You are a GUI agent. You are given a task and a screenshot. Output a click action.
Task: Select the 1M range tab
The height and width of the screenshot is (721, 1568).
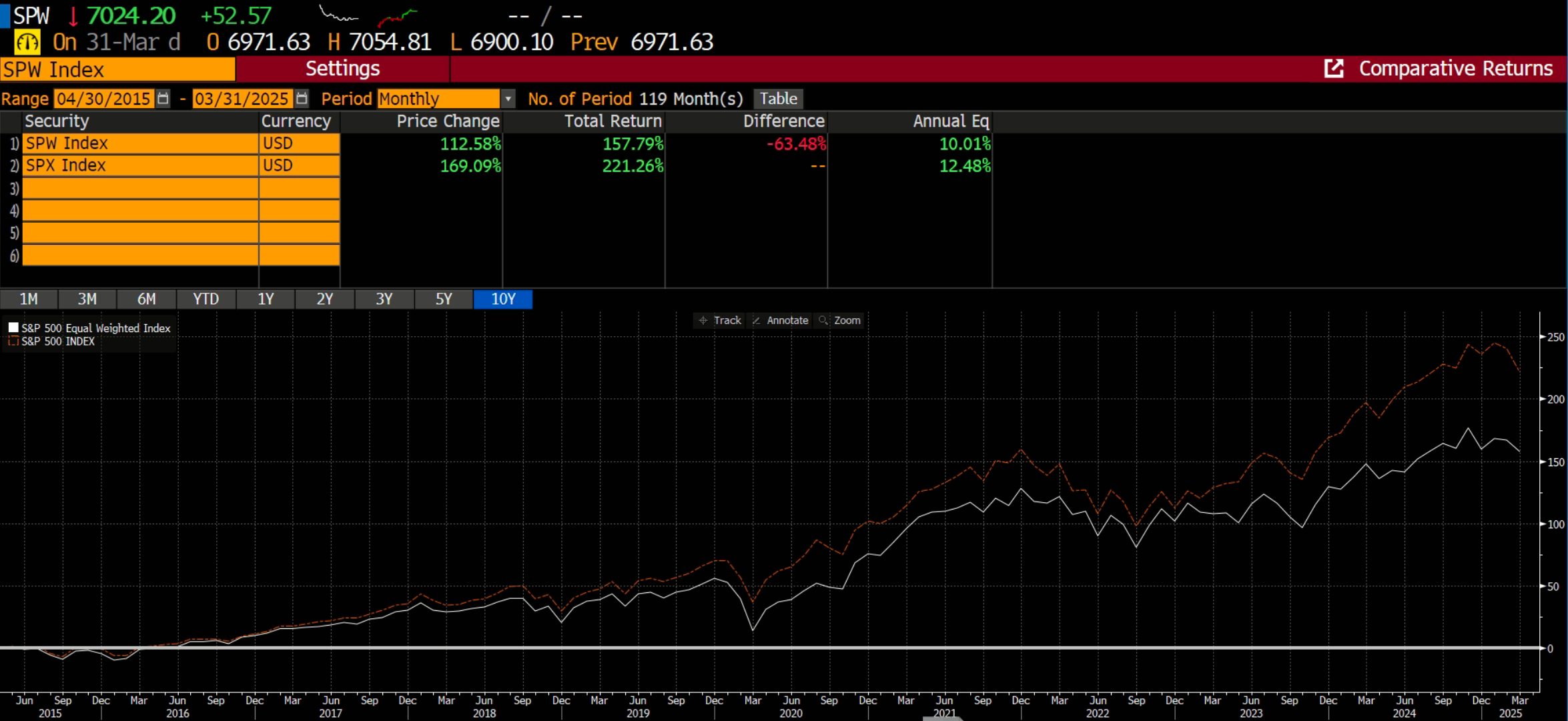point(29,299)
